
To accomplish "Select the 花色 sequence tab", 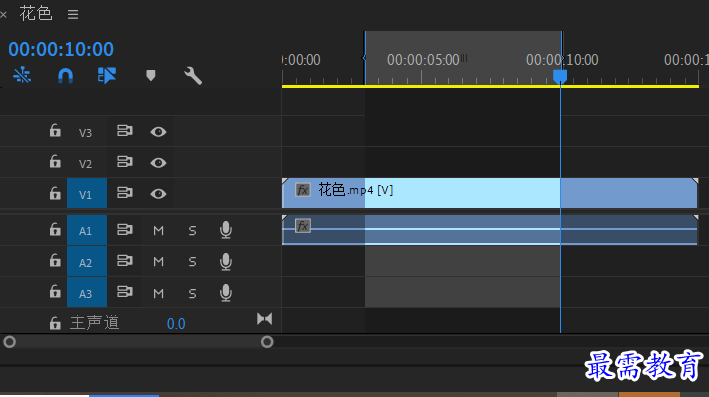I will coord(36,14).
